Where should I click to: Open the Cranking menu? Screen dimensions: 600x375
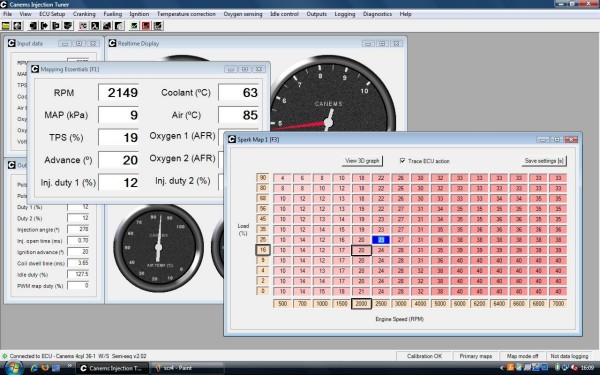click(84, 14)
